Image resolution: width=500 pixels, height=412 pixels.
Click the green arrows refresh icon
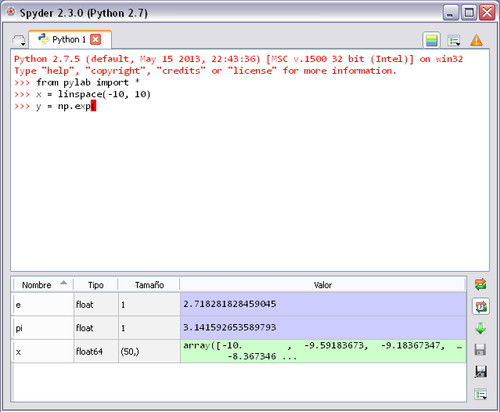coord(480,285)
